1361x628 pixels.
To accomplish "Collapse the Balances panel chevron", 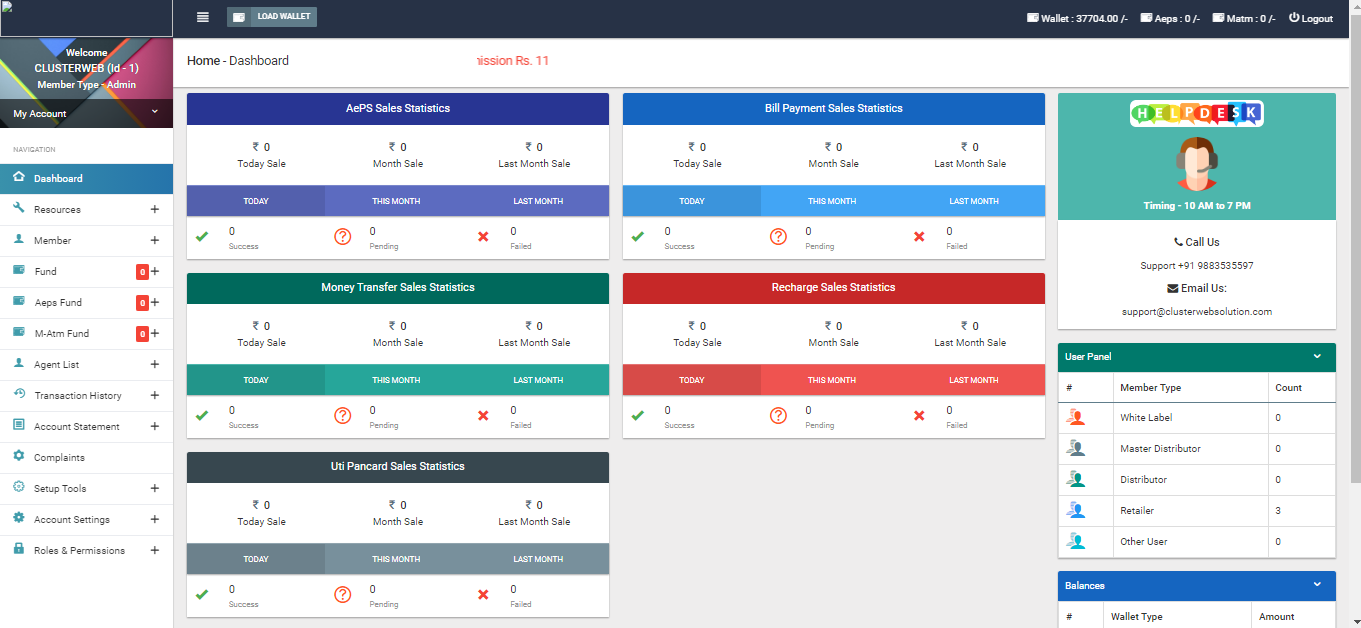I will pyautogui.click(x=1317, y=585).
